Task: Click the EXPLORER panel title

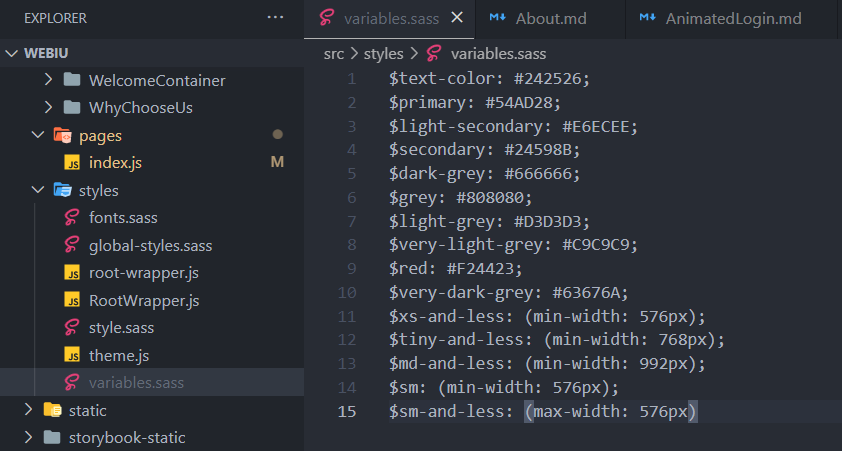Action: click(55, 18)
